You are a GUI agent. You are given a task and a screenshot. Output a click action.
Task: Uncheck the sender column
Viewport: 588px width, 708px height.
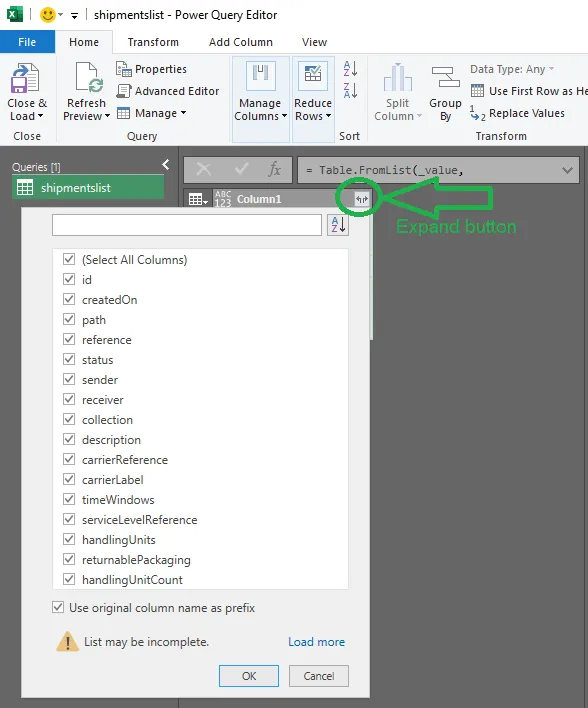69,379
